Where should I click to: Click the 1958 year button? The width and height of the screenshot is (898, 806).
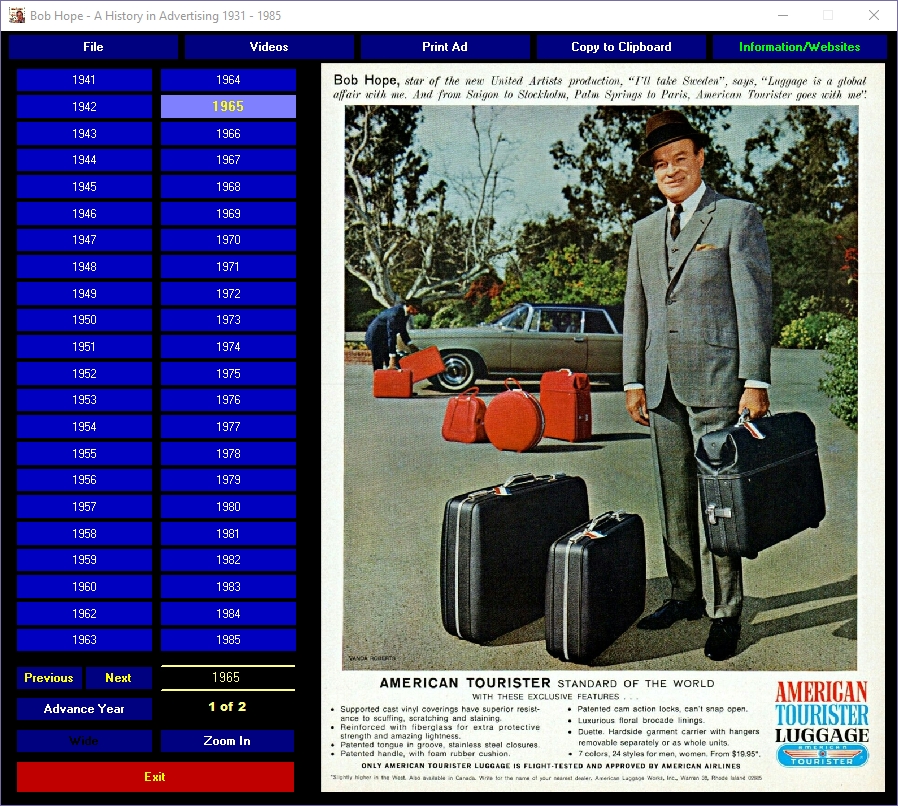click(x=84, y=534)
